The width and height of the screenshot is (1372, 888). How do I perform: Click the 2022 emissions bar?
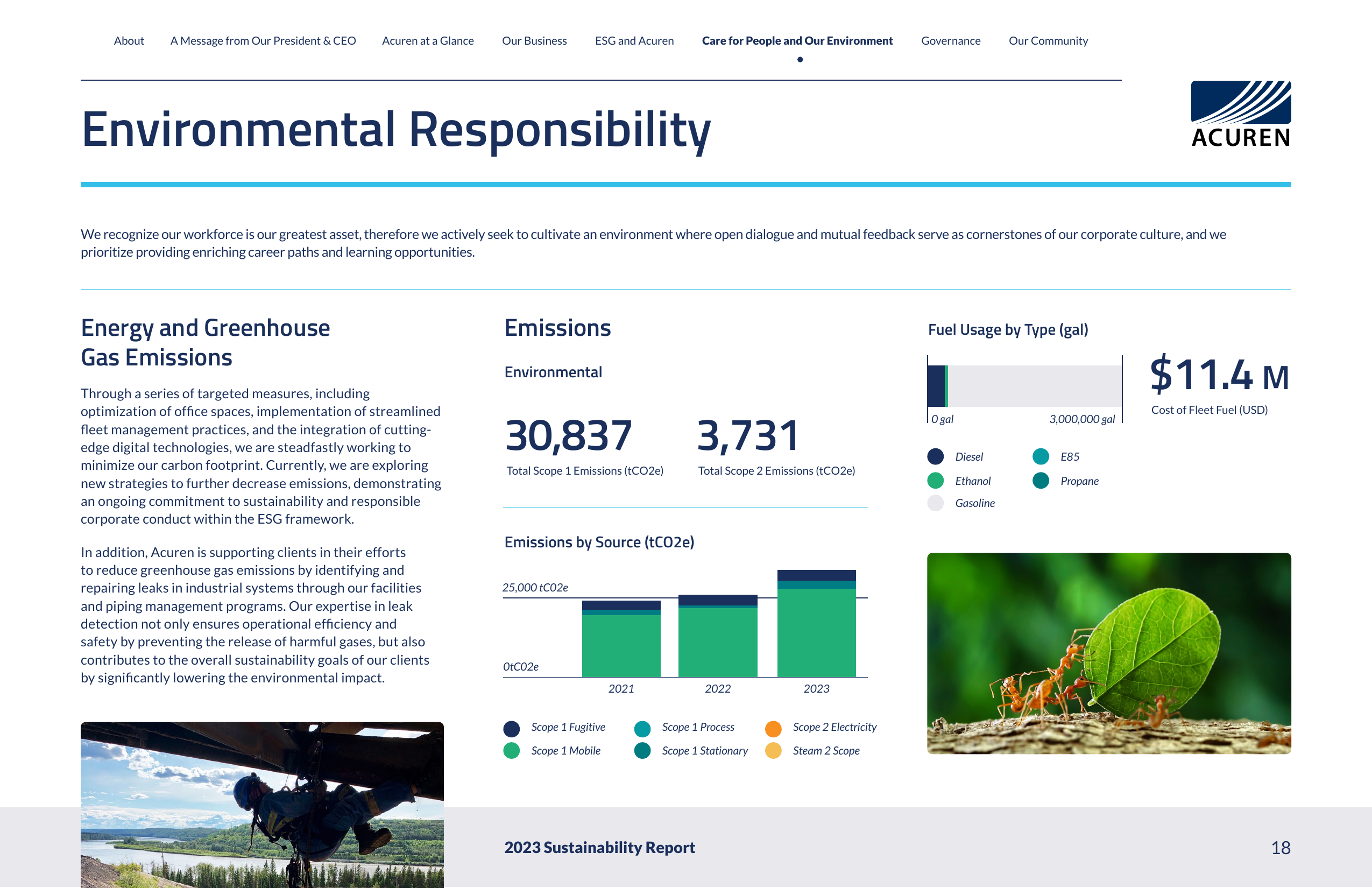point(718,636)
